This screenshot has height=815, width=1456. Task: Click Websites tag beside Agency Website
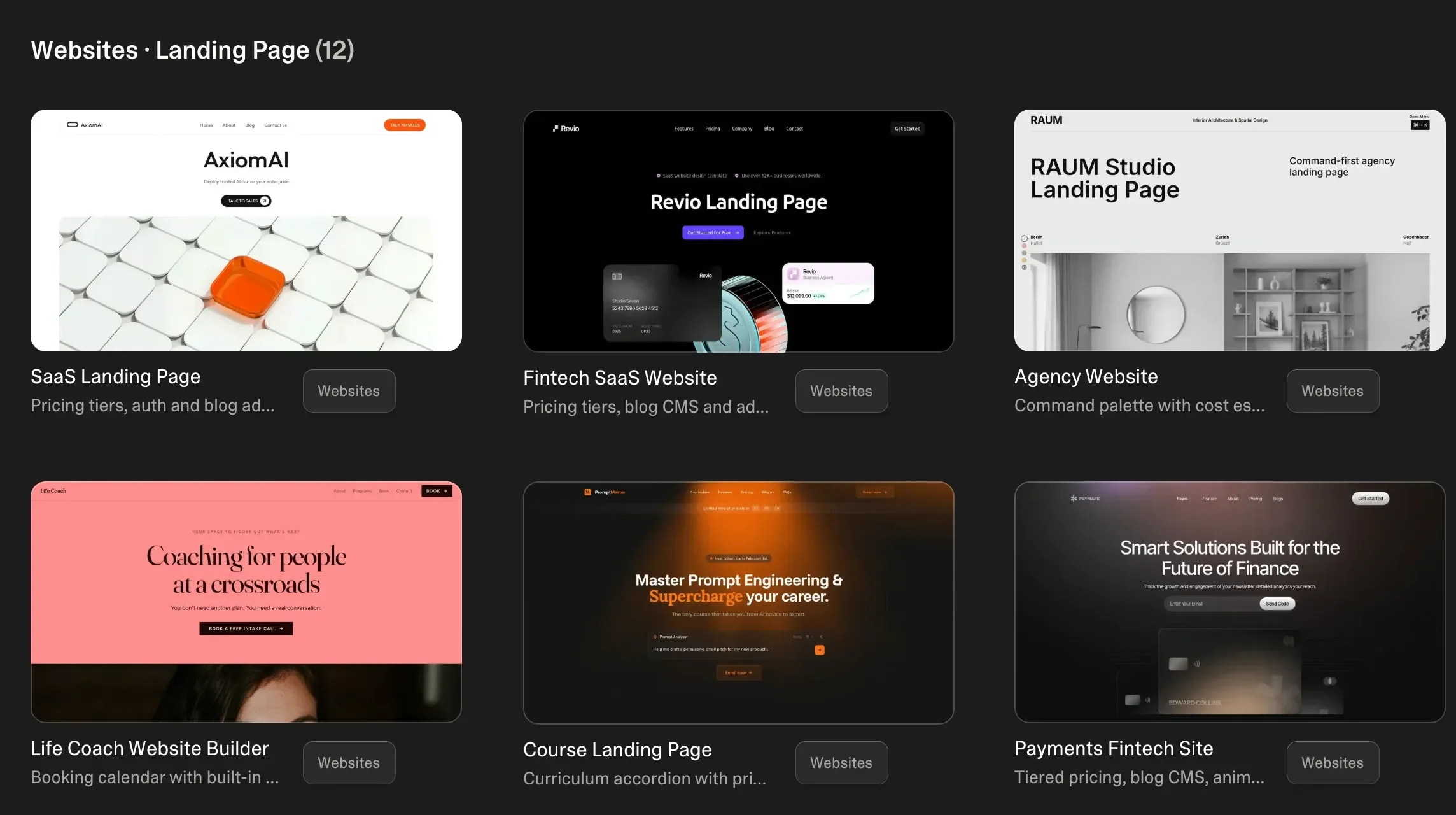coord(1333,391)
